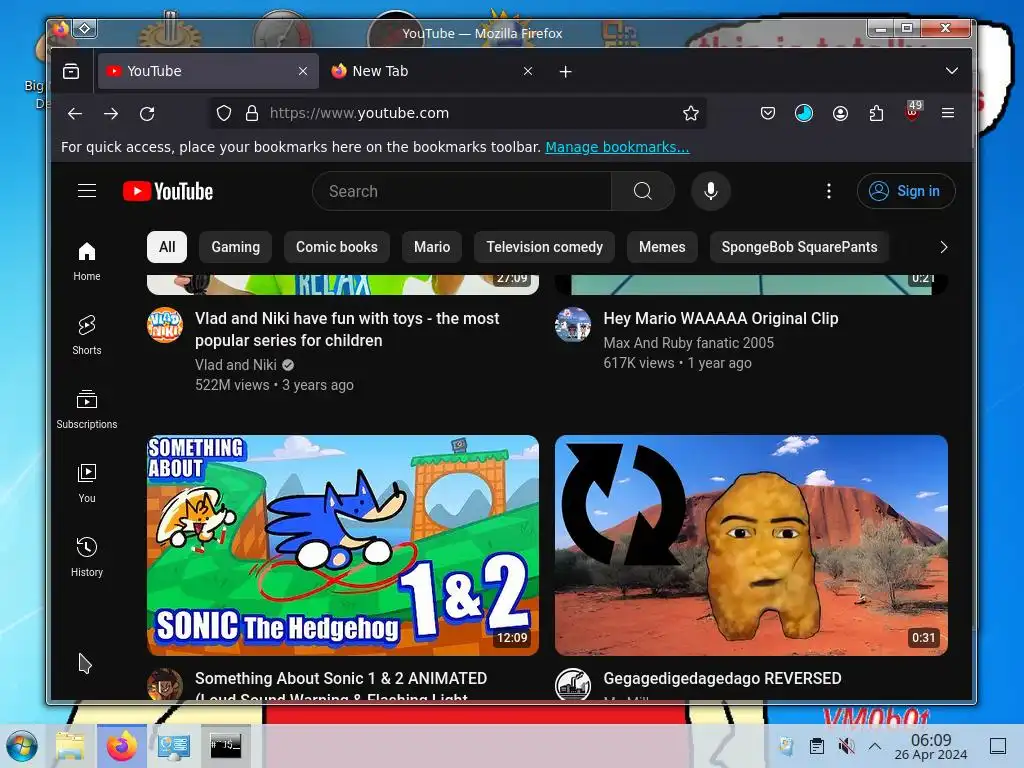
Task: Open Firefox View icon beside tabs
Action: coord(71,71)
